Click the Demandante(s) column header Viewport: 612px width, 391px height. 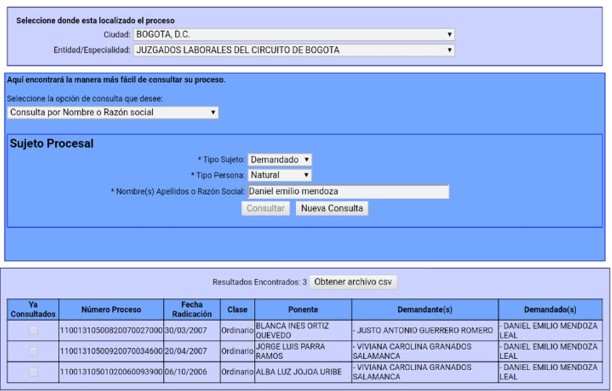[425, 310]
